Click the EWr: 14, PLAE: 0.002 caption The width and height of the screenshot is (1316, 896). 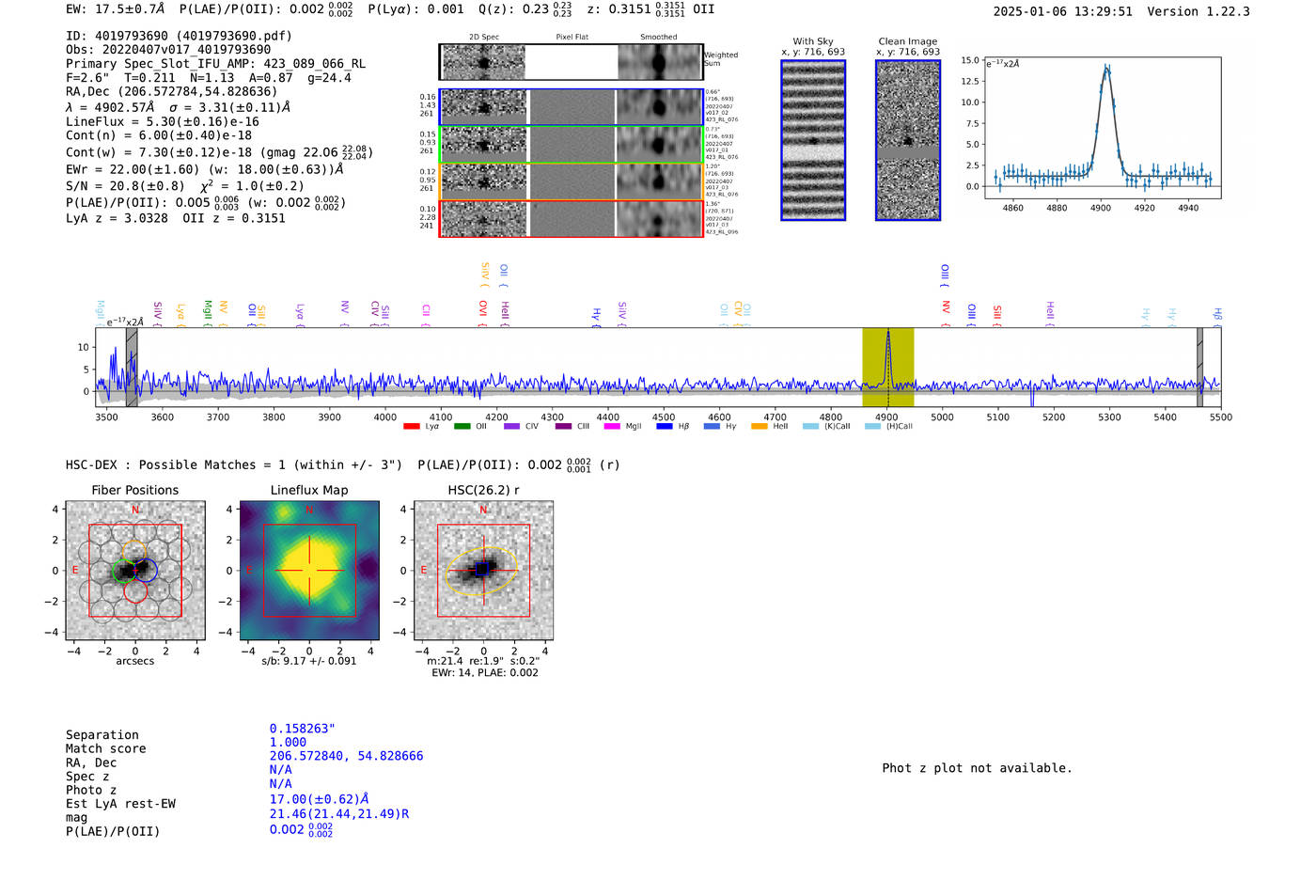[485, 673]
